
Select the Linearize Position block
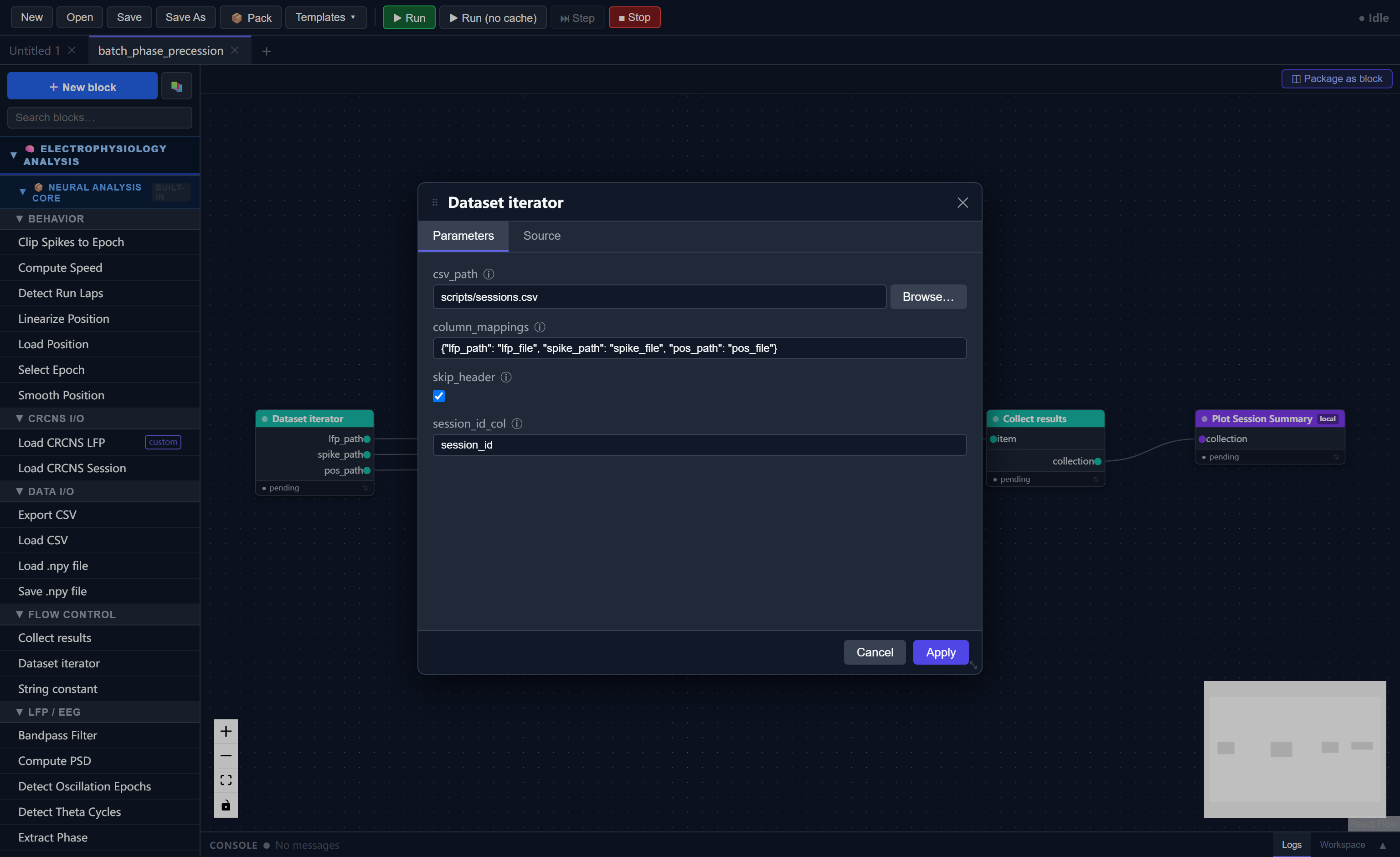100,318
